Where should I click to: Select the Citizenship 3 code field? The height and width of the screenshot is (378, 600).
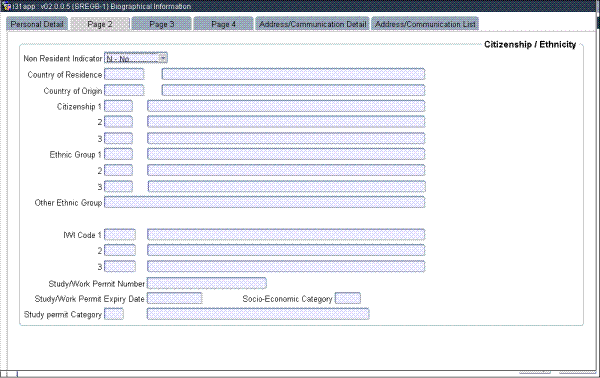click(x=119, y=138)
